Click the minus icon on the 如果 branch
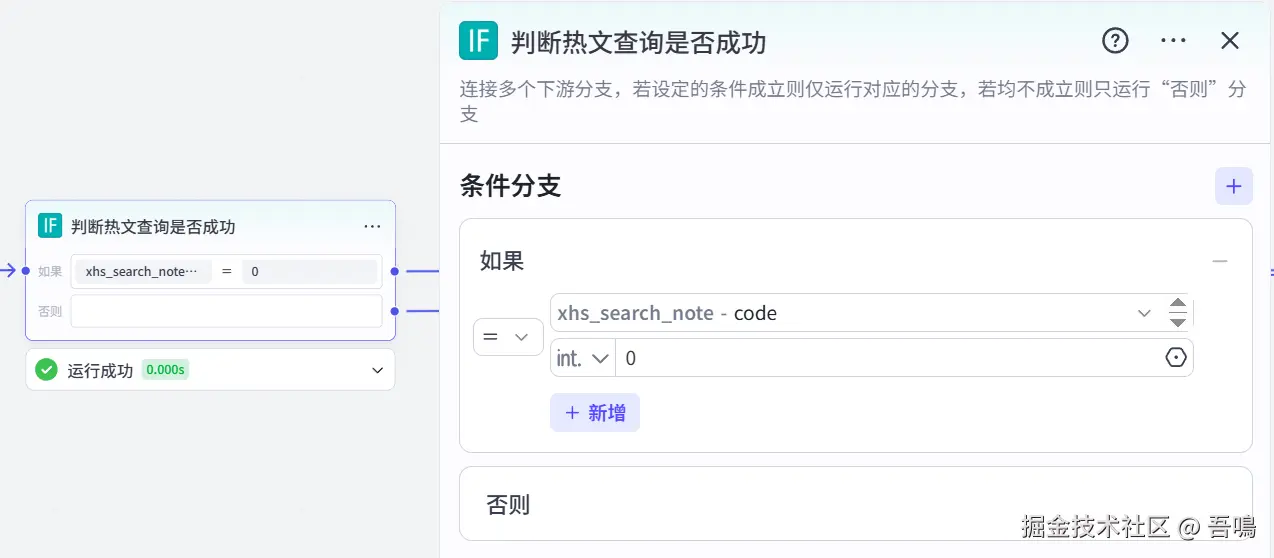This screenshot has height=558, width=1274. point(1219,262)
